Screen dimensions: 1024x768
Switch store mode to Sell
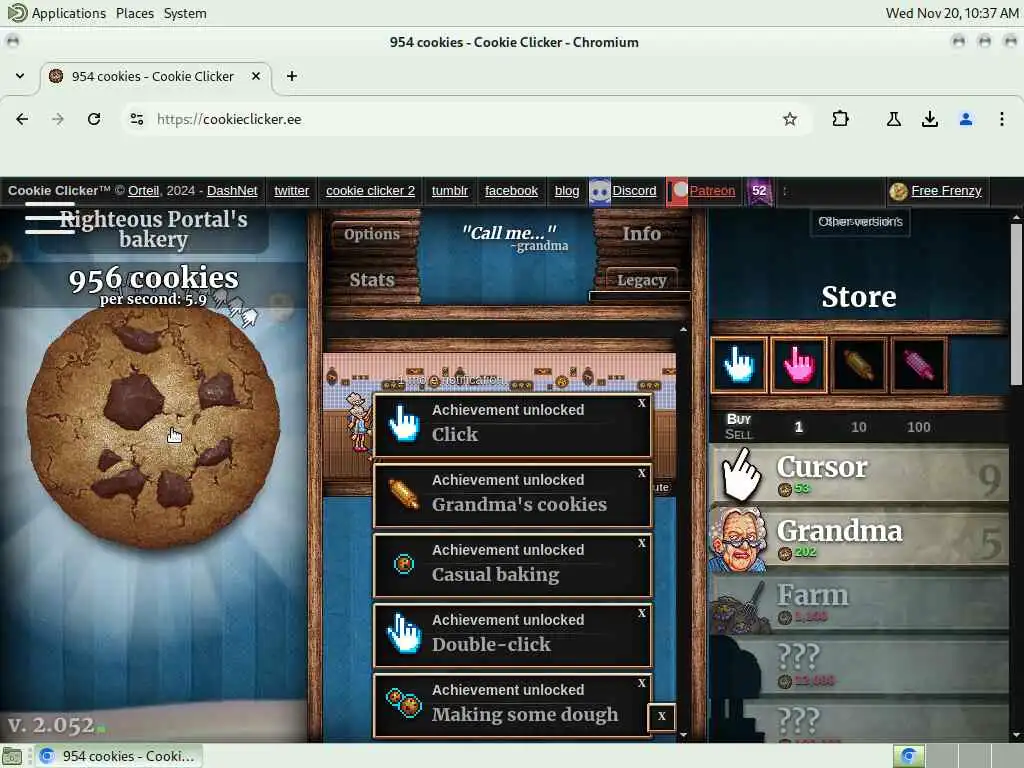(x=739, y=434)
